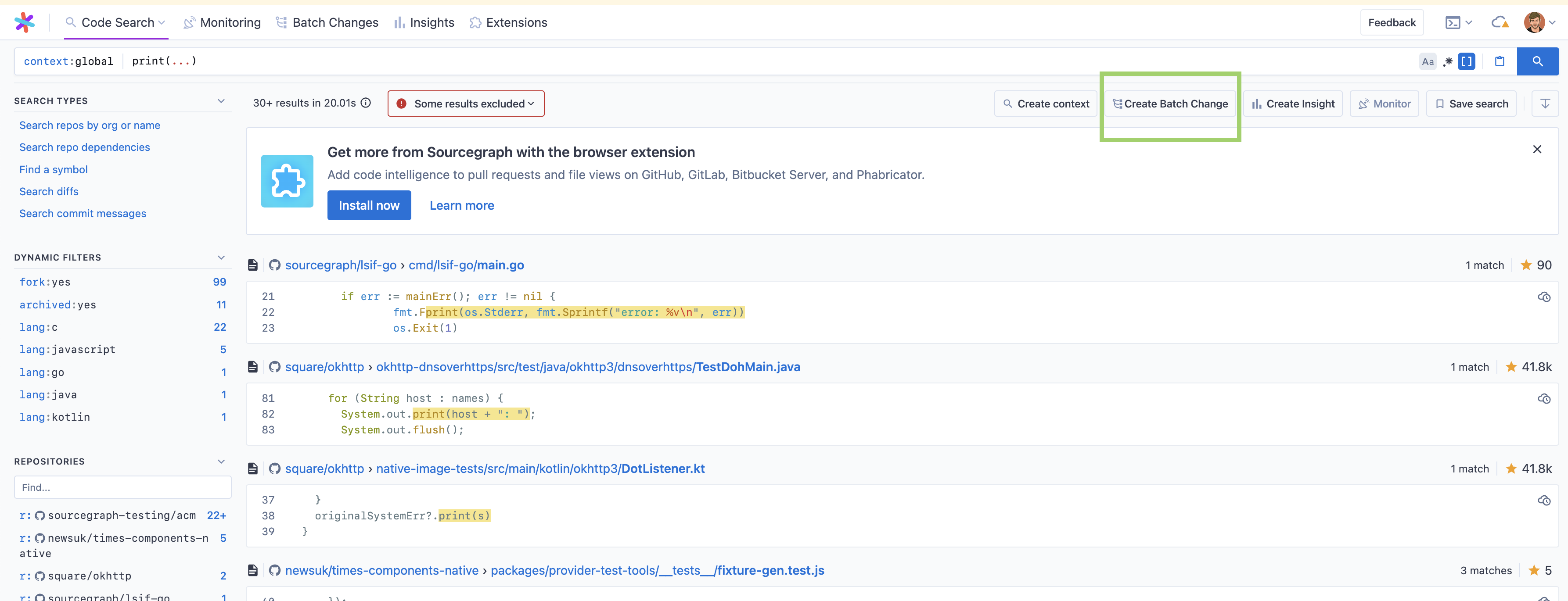Toggle case sensitivity Aa button
Screen dimensions: 1568x601
(x=1428, y=61)
